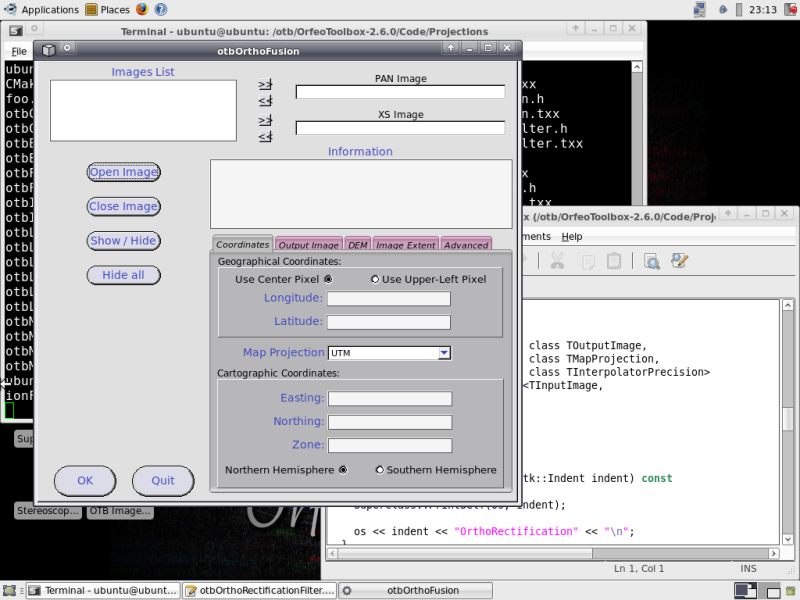Select Use Center Pixel radio button

click(328, 279)
